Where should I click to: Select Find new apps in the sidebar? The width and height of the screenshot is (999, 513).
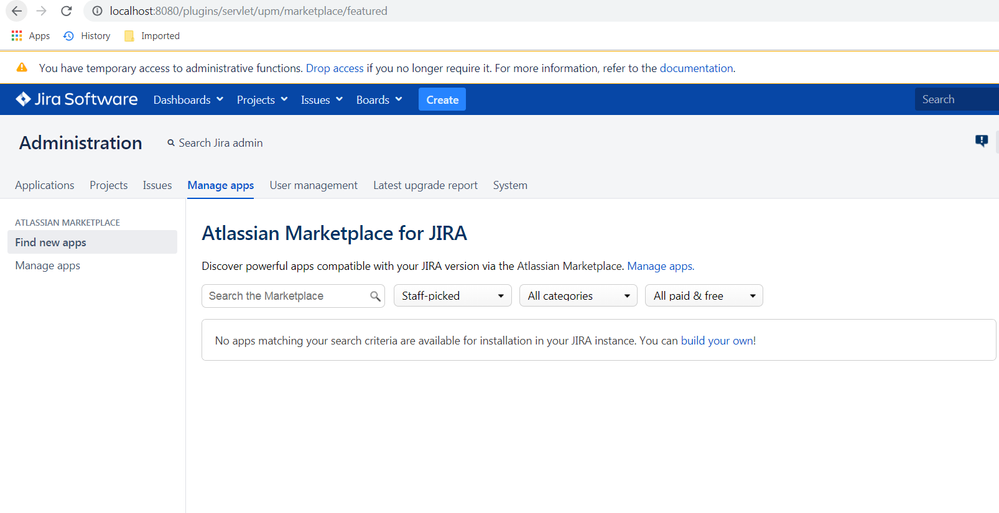tap(92, 242)
